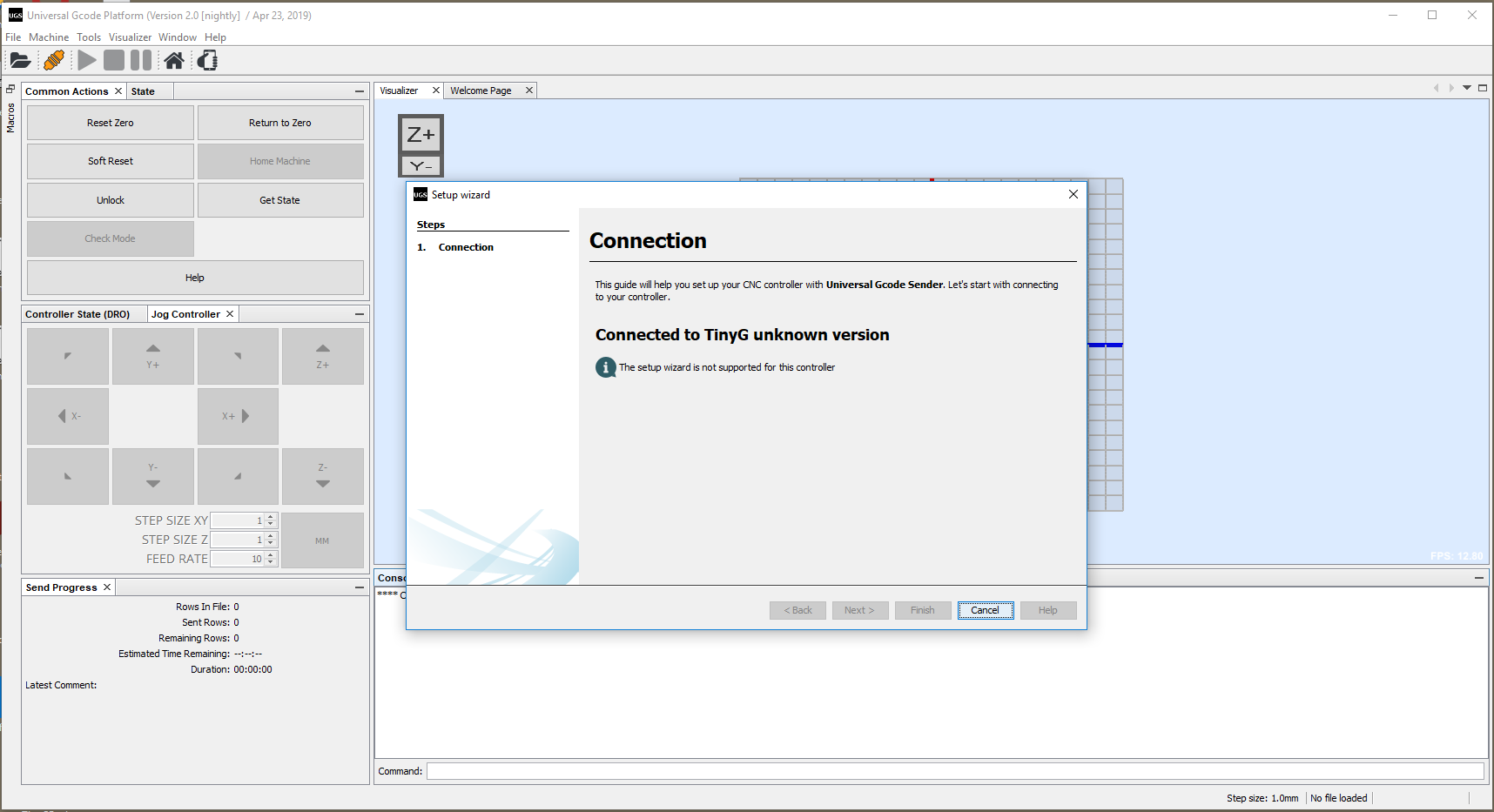The width and height of the screenshot is (1494, 812).
Task: Jog Z- in the Jog Controller
Action: pos(323,476)
